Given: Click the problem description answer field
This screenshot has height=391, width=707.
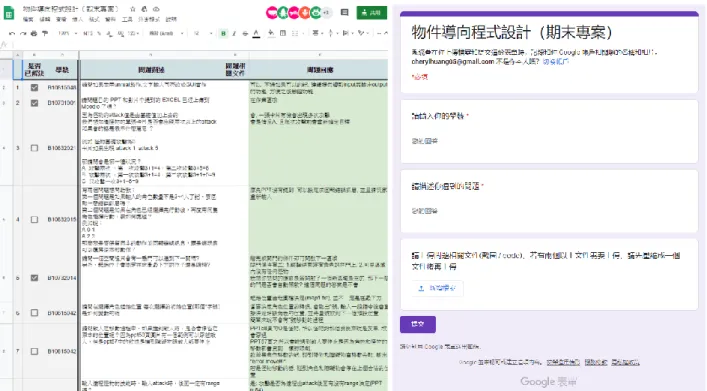Looking at the screenshot, I should 549,211.
